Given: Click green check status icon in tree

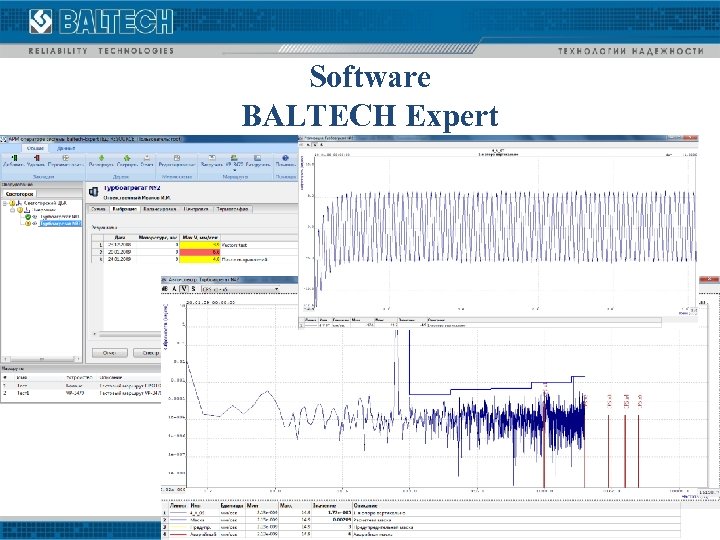Looking at the screenshot, I should tap(28, 217).
